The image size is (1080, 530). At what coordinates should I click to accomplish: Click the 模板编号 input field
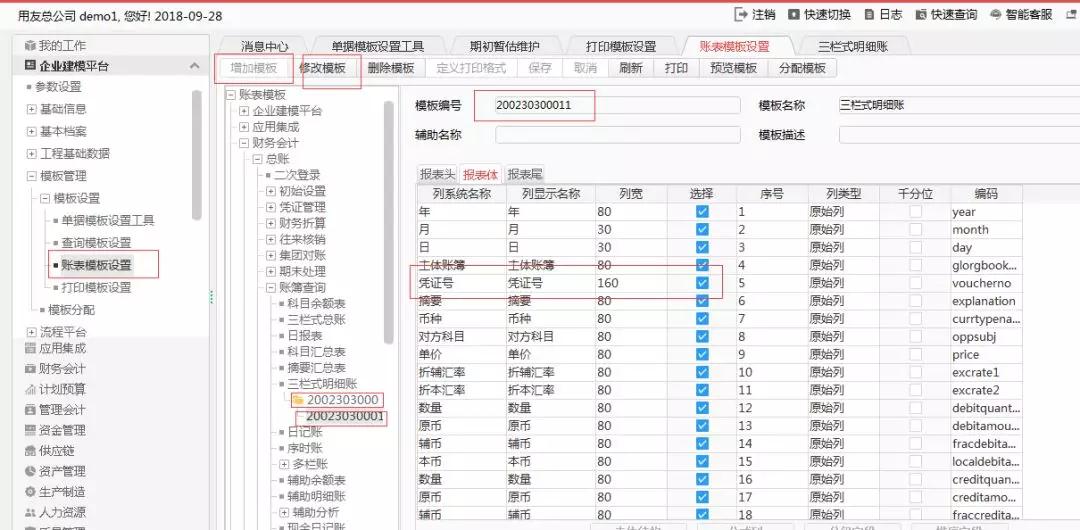pos(605,105)
